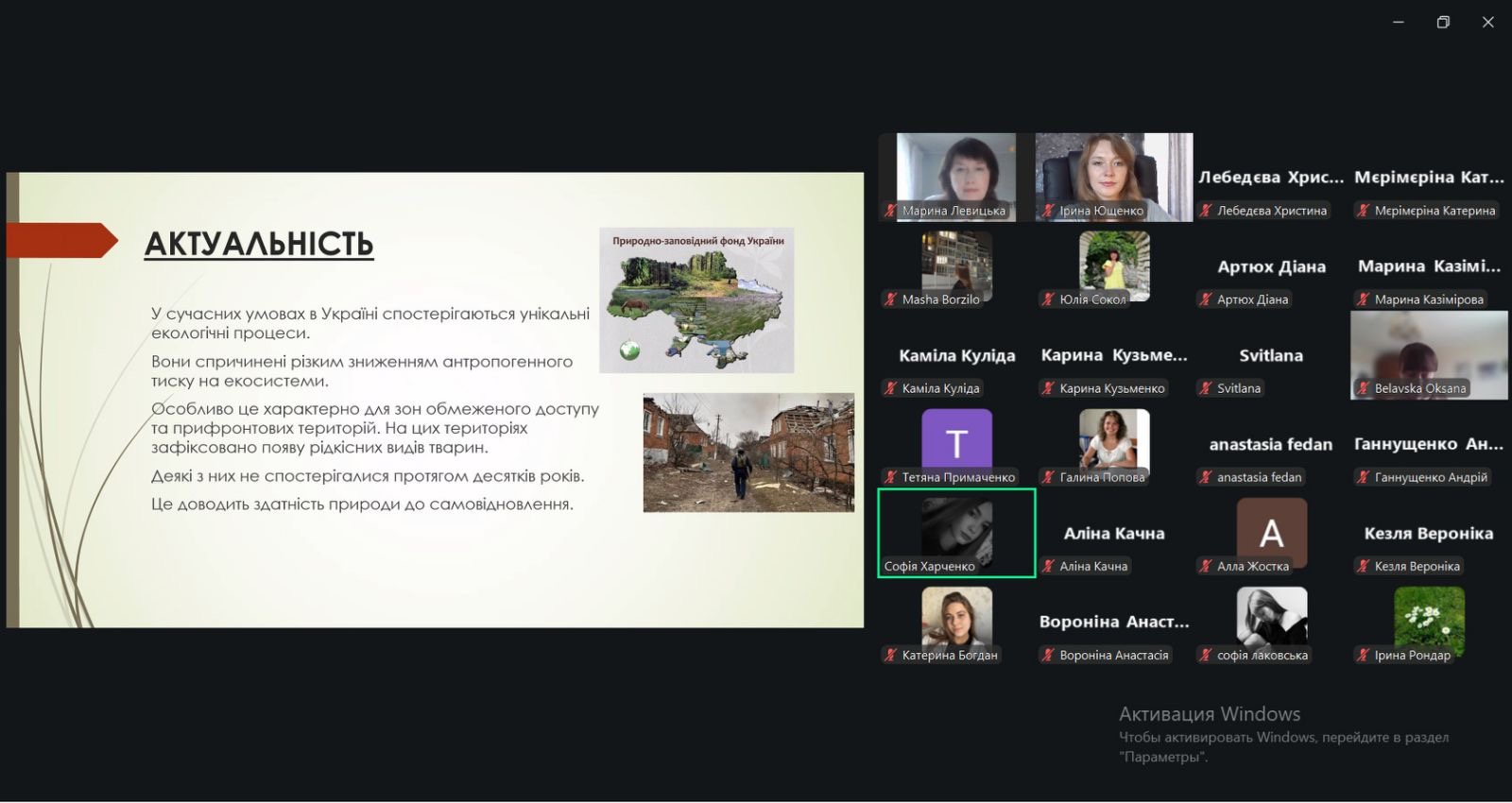Click muted mic icon next to Svitlana

[1206, 388]
